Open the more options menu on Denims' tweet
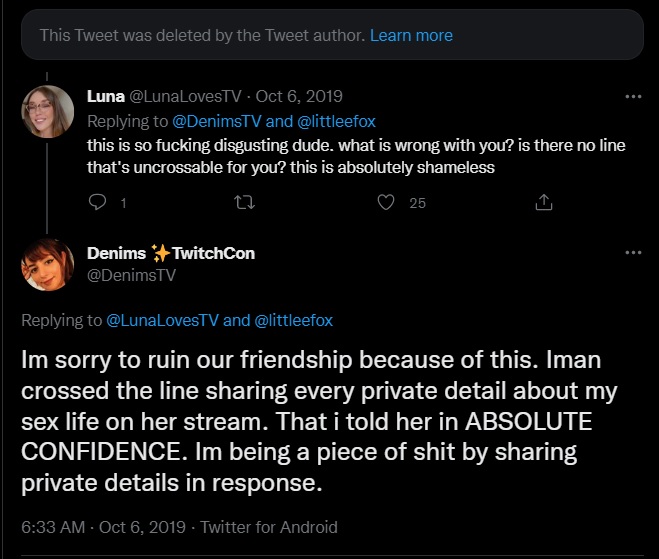This screenshot has width=659, height=559. coord(632,253)
